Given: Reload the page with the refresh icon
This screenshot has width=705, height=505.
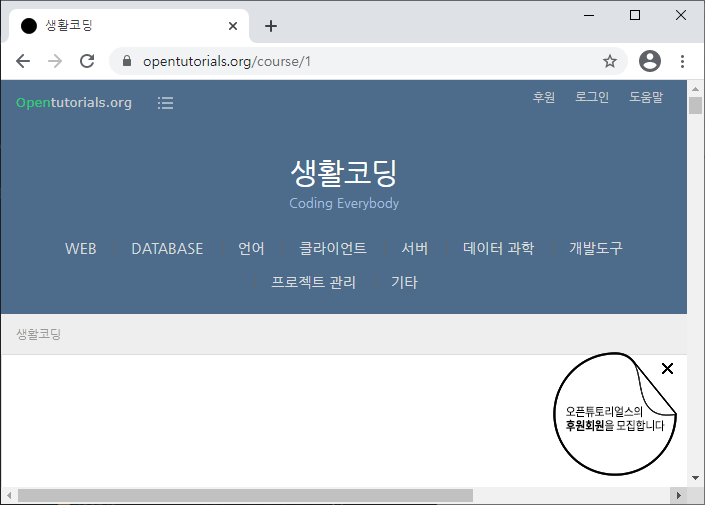Looking at the screenshot, I should 87,61.
